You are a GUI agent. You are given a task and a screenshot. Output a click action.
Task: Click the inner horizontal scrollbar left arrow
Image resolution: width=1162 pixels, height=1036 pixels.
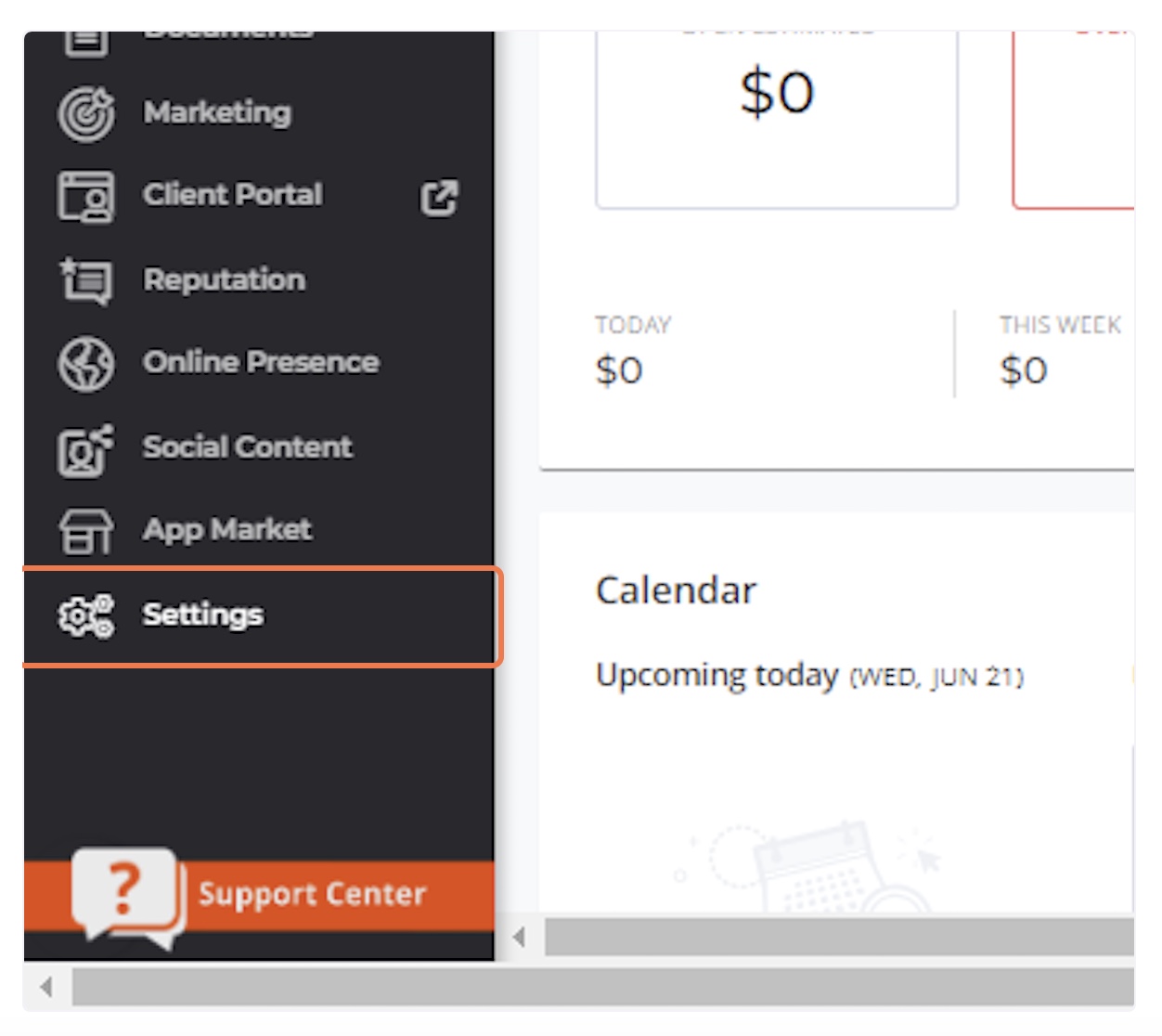[520, 938]
